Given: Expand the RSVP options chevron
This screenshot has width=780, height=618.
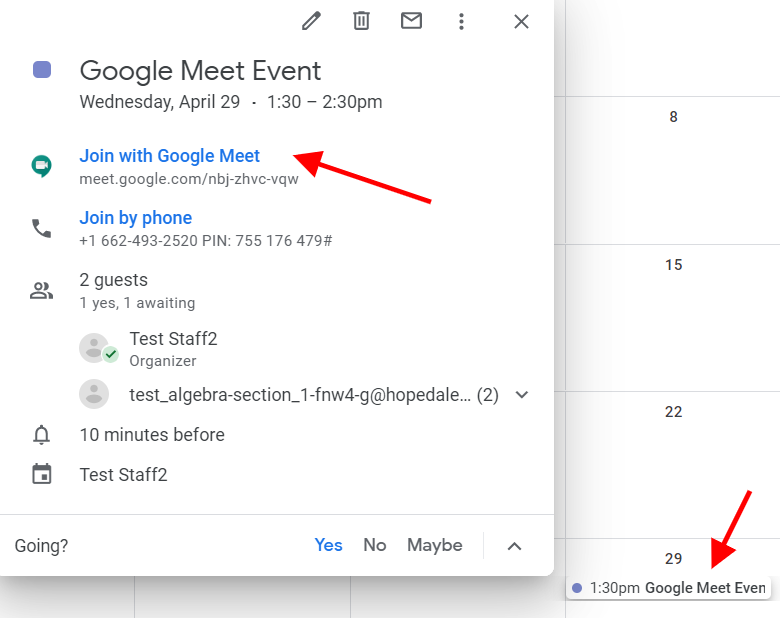Looking at the screenshot, I should [514, 546].
